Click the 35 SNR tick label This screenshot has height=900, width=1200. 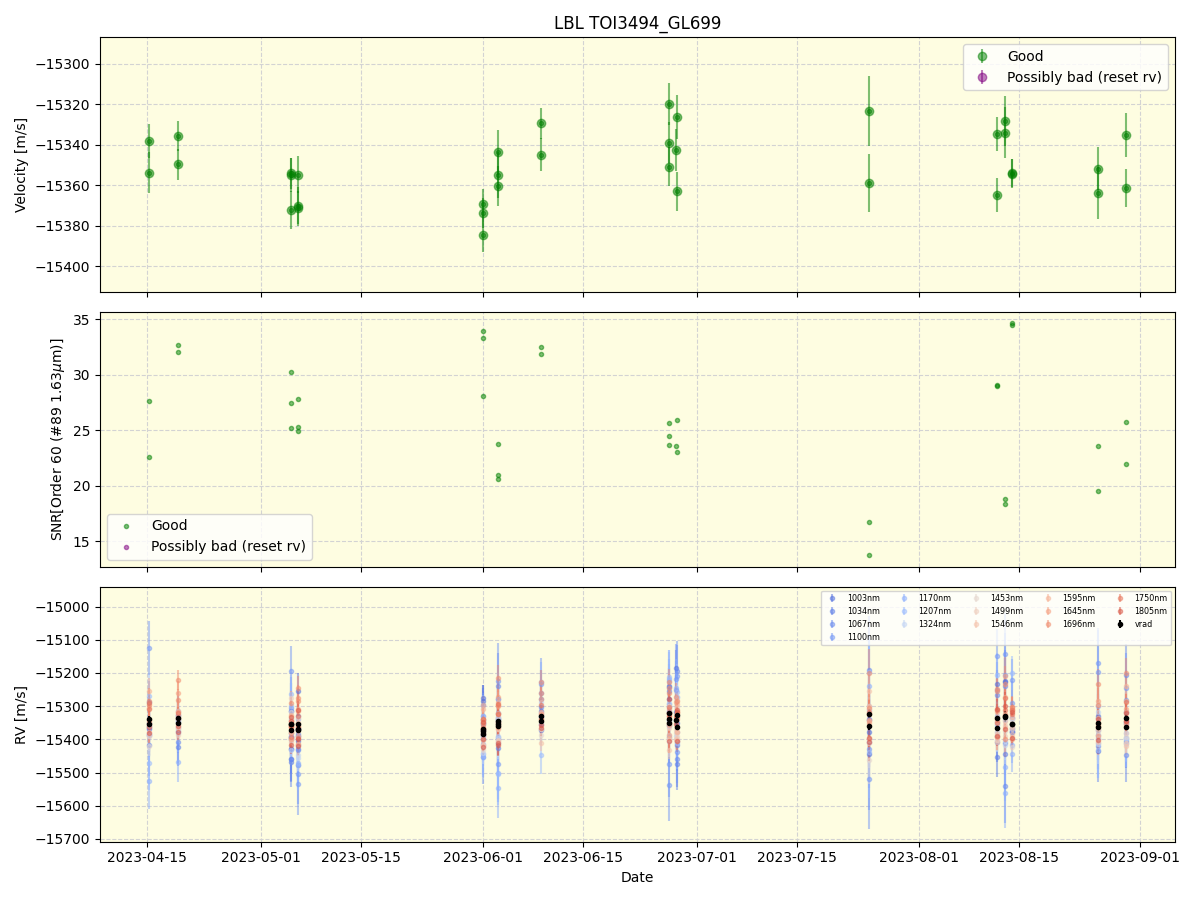[x=83, y=320]
